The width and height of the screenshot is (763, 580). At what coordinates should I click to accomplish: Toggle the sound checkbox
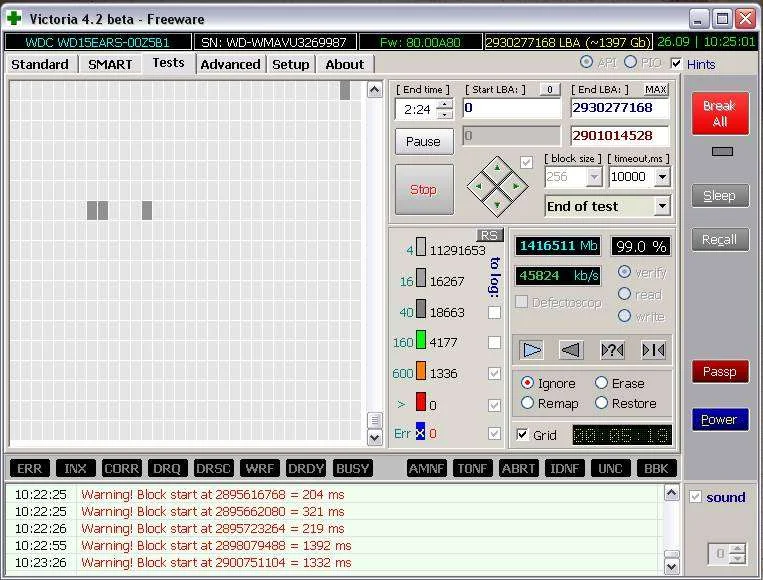coord(695,497)
